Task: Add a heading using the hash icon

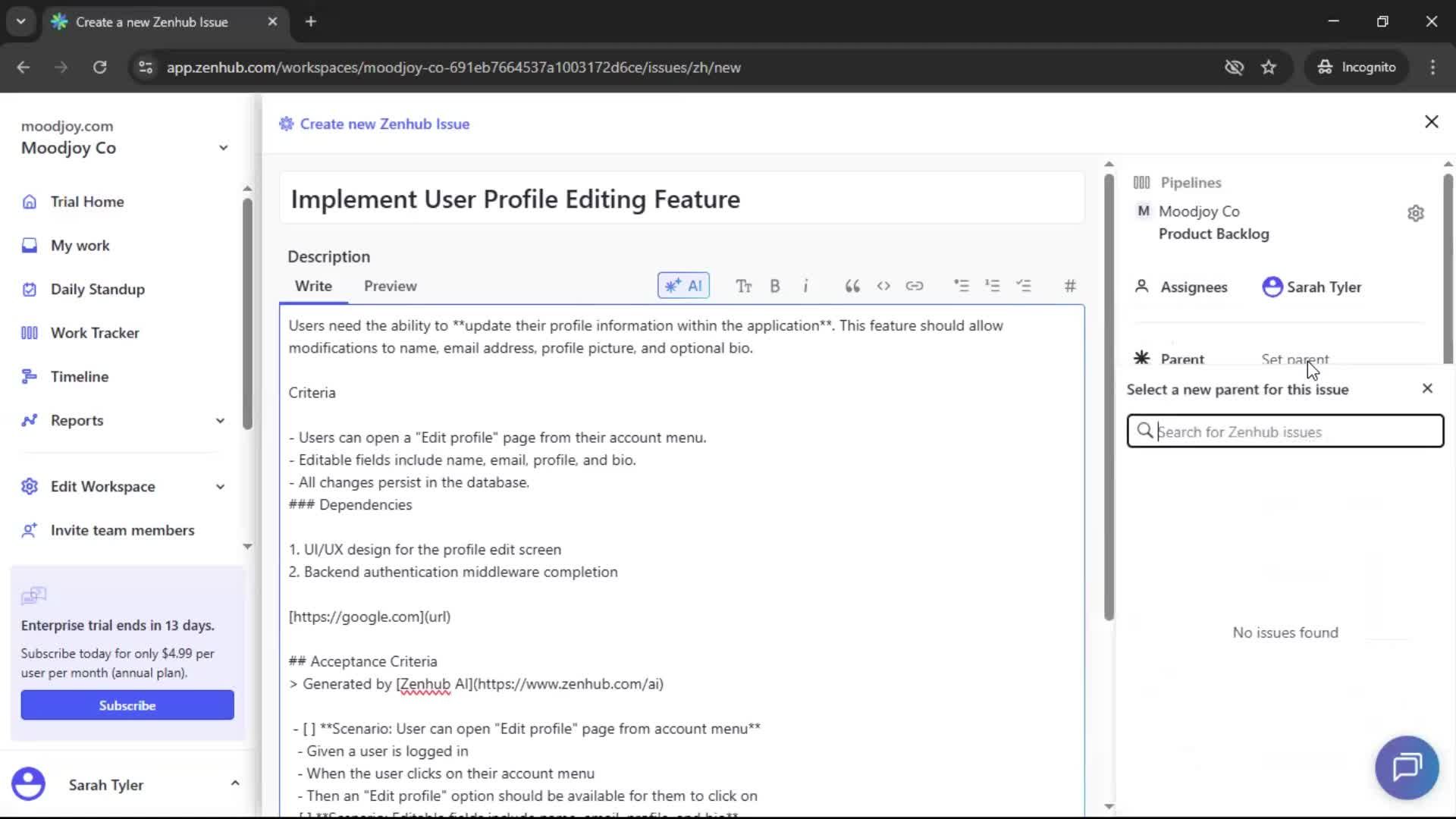Action: click(x=1069, y=286)
